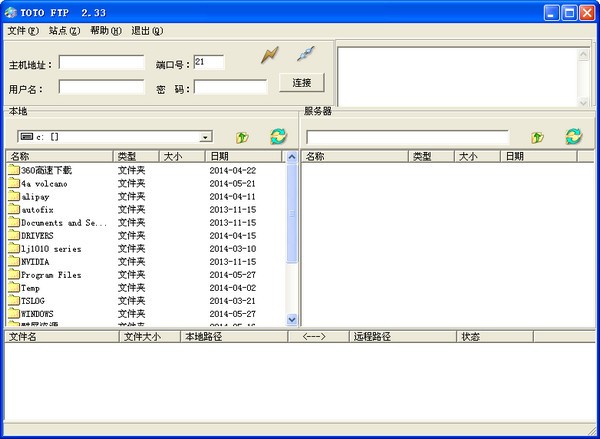Select the NVIDIA folder icon
Screen dimensions: 600x439
[14, 261]
